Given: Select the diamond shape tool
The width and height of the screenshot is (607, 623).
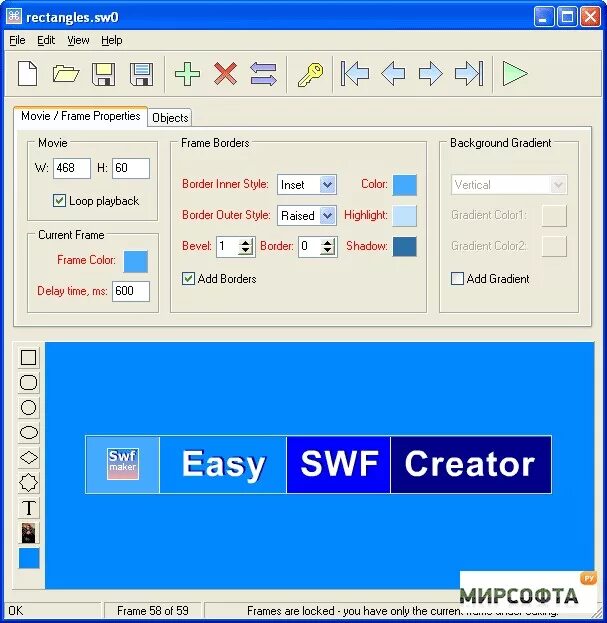Looking at the screenshot, I should pos(29,457).
